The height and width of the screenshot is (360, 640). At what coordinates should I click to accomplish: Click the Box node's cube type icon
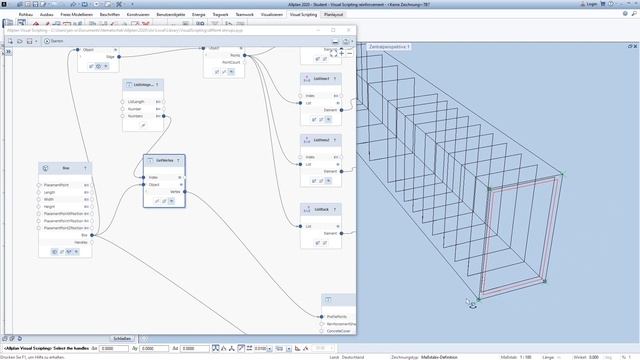[45, 168]
